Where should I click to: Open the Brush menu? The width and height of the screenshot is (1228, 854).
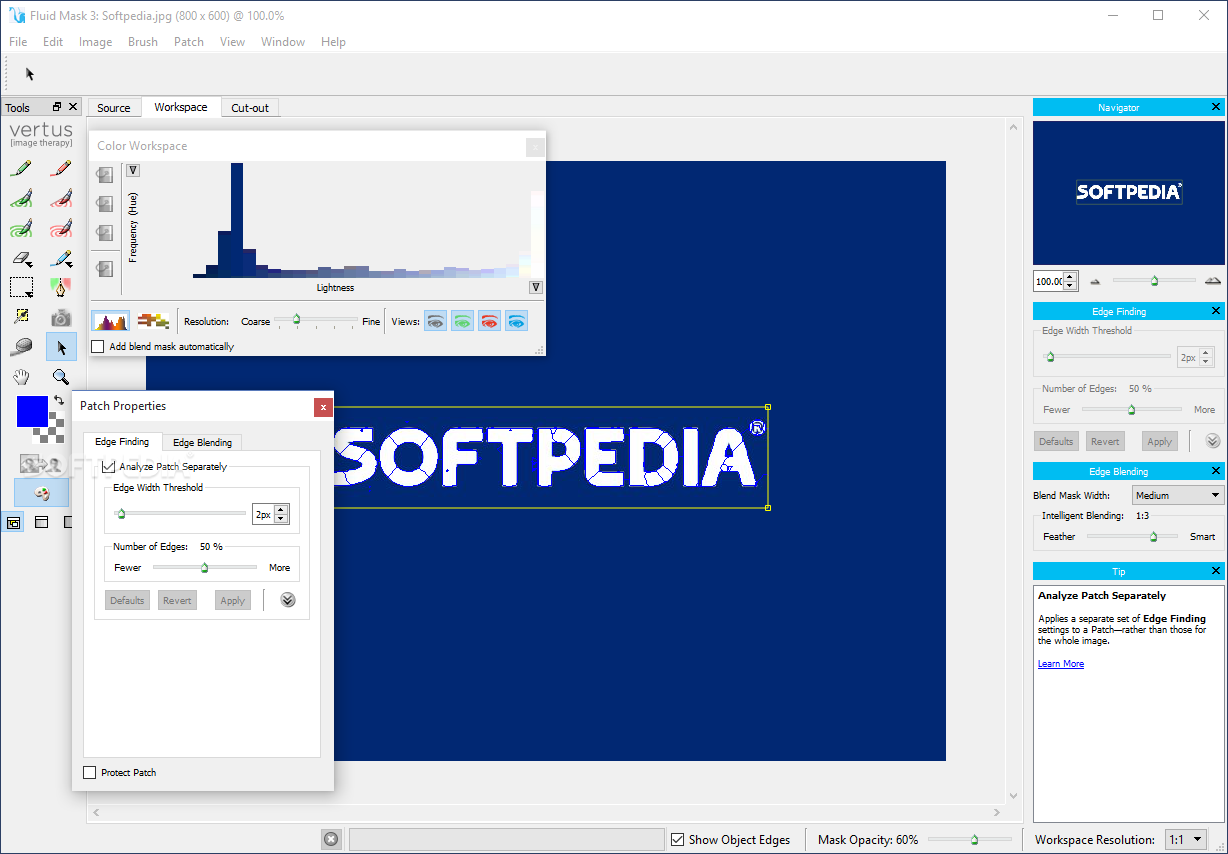(143, 42)
